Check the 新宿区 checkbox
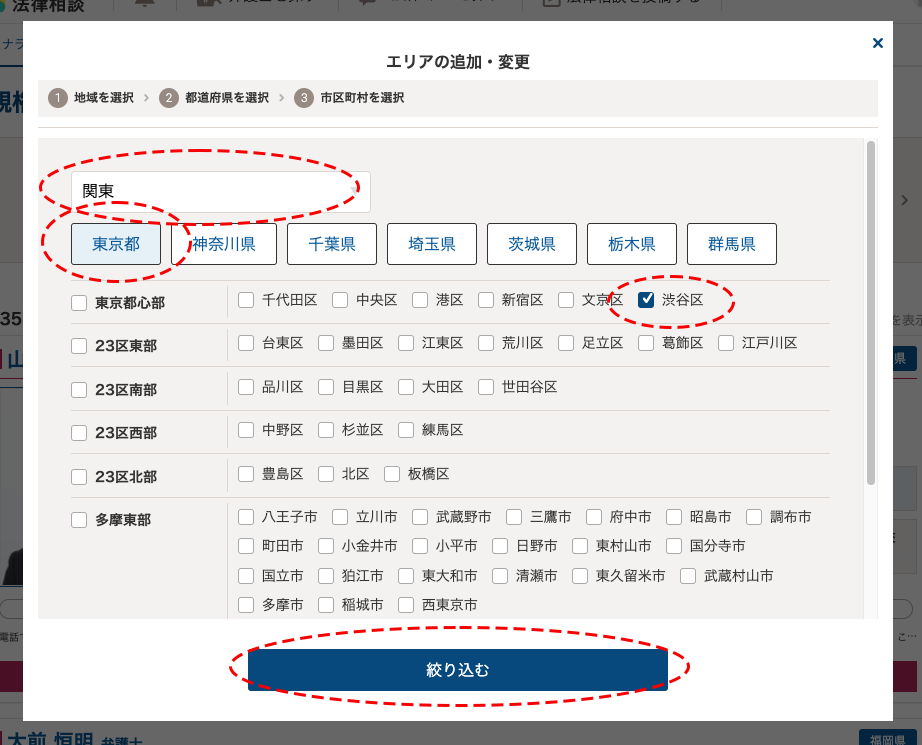This screenshot has width=922, height=745. (x=486, y=300)
